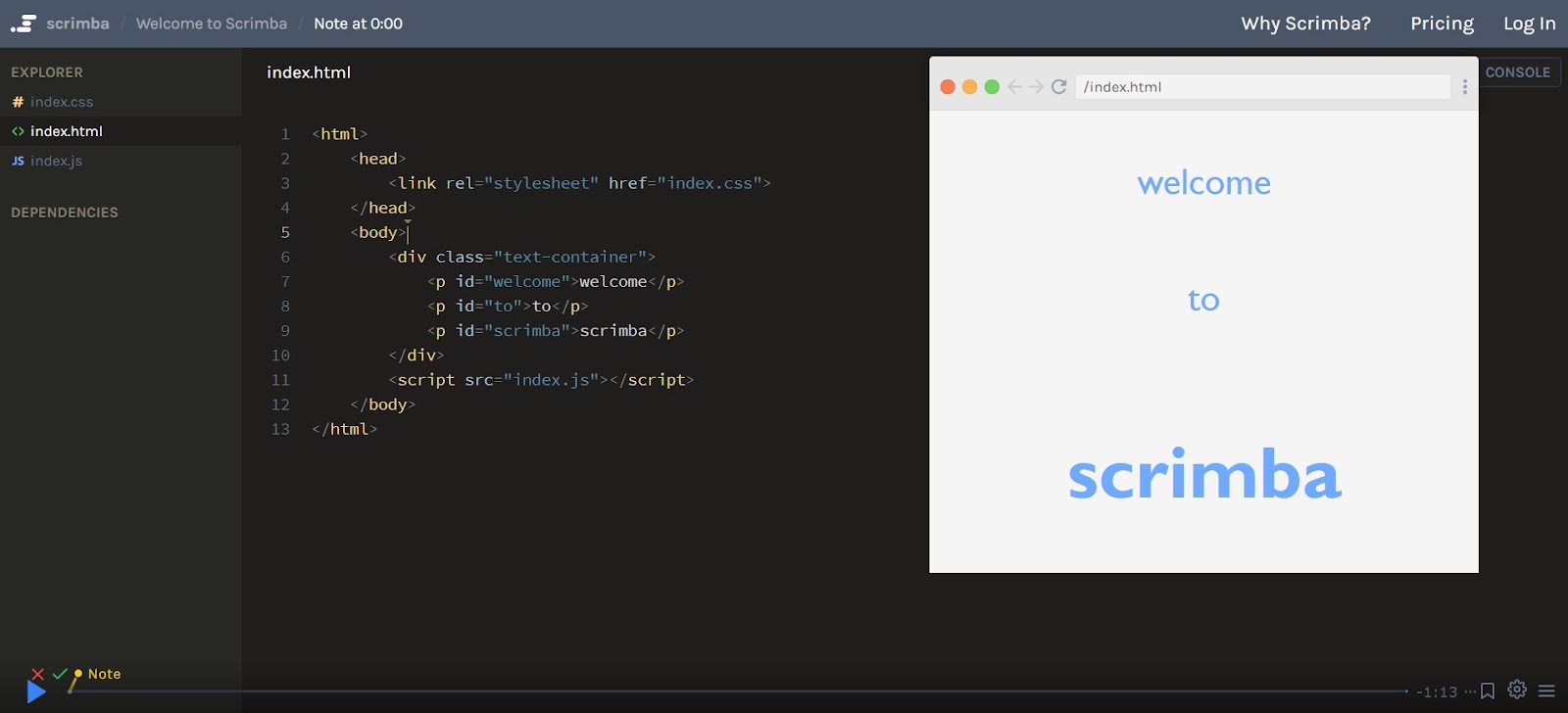Click the yellow dot in preview window
This screenshot has height=713, width=1568.
pyautogui.click(x=969, y=87)
